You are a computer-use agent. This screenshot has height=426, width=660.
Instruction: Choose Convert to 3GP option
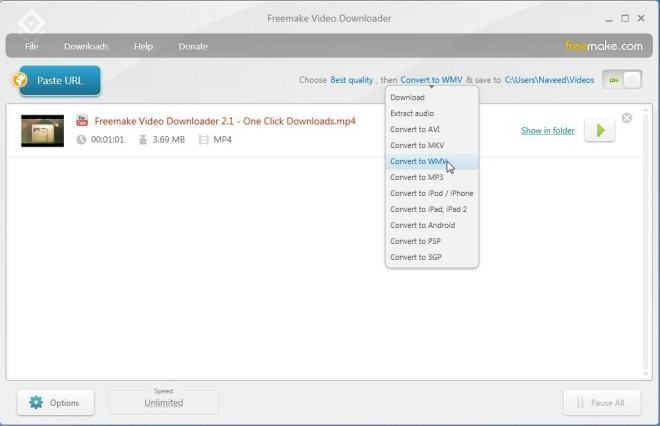pyautogui.click(x=432, y=257)
